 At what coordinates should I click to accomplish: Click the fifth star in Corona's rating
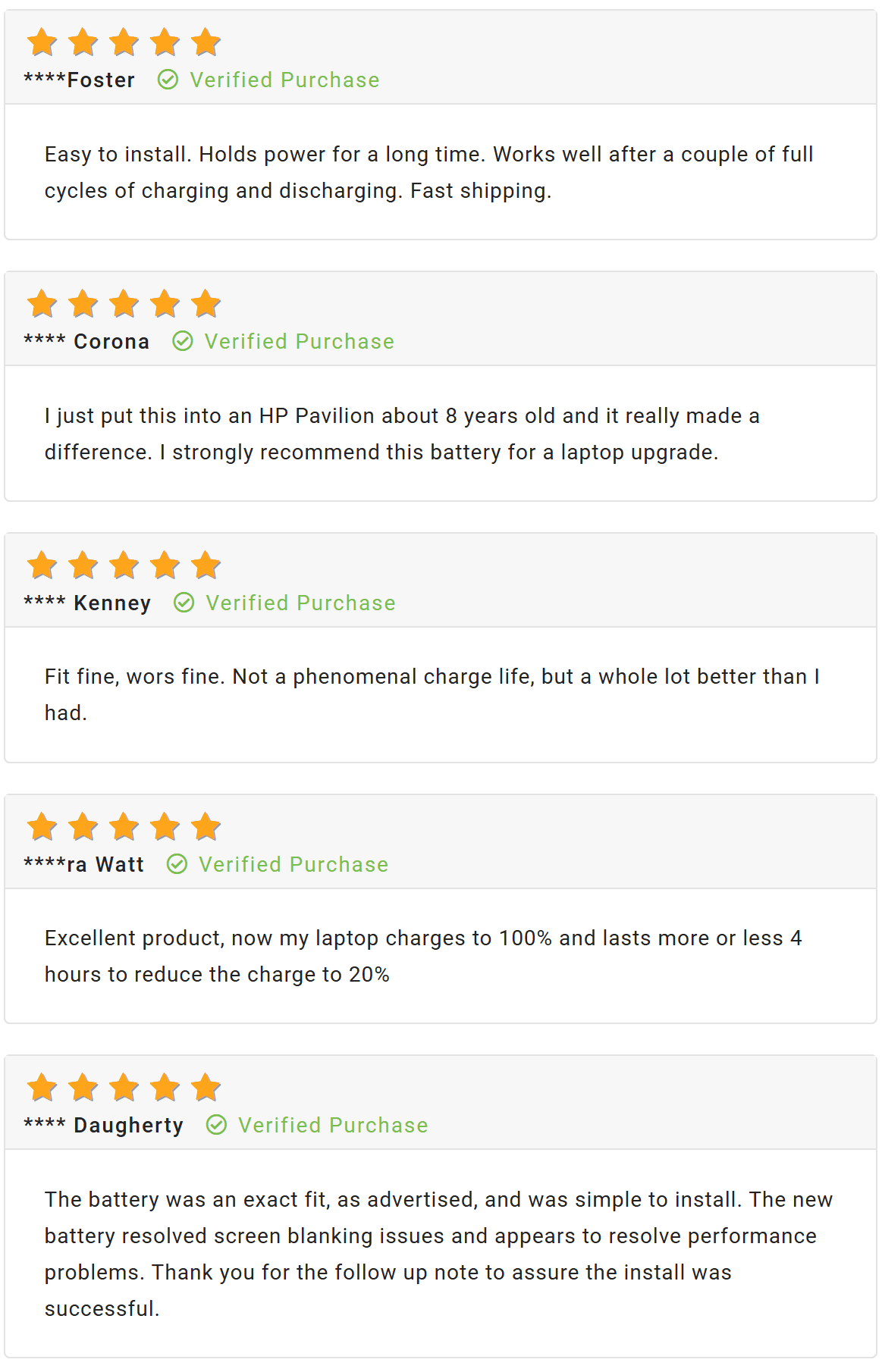[x=206, y=304]
